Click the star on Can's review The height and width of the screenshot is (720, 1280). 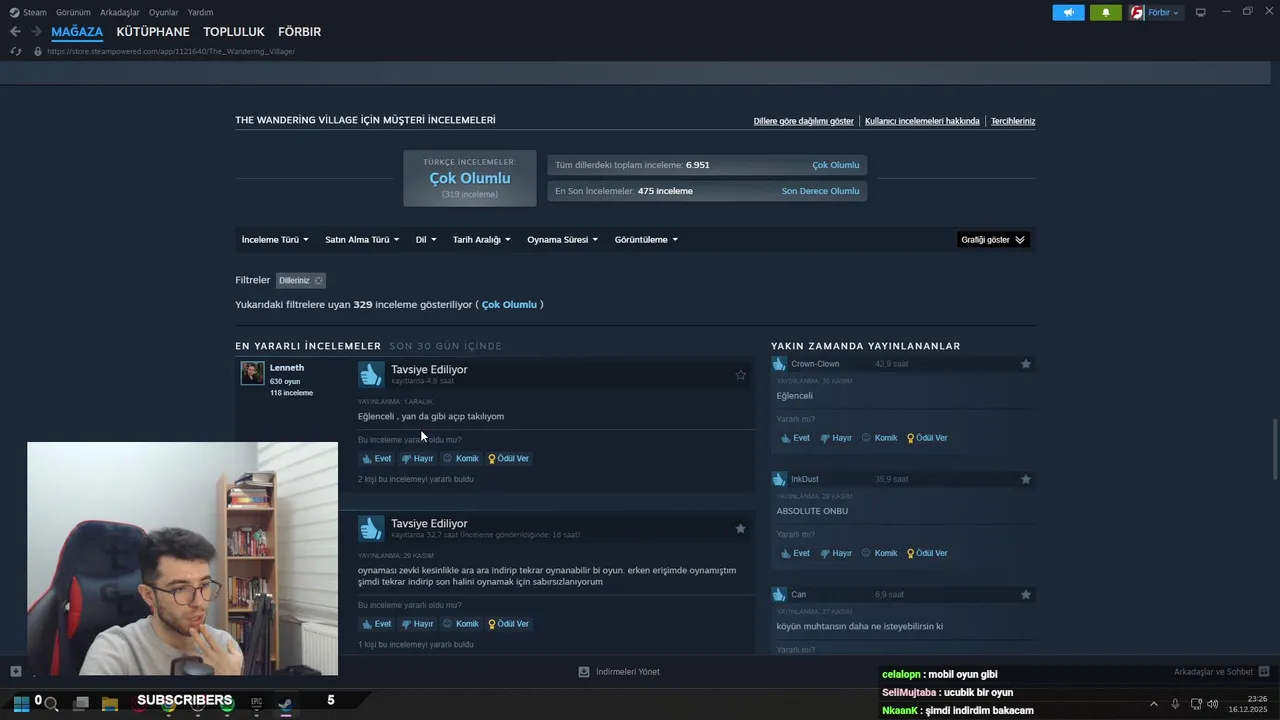[x=1025, y=594]
